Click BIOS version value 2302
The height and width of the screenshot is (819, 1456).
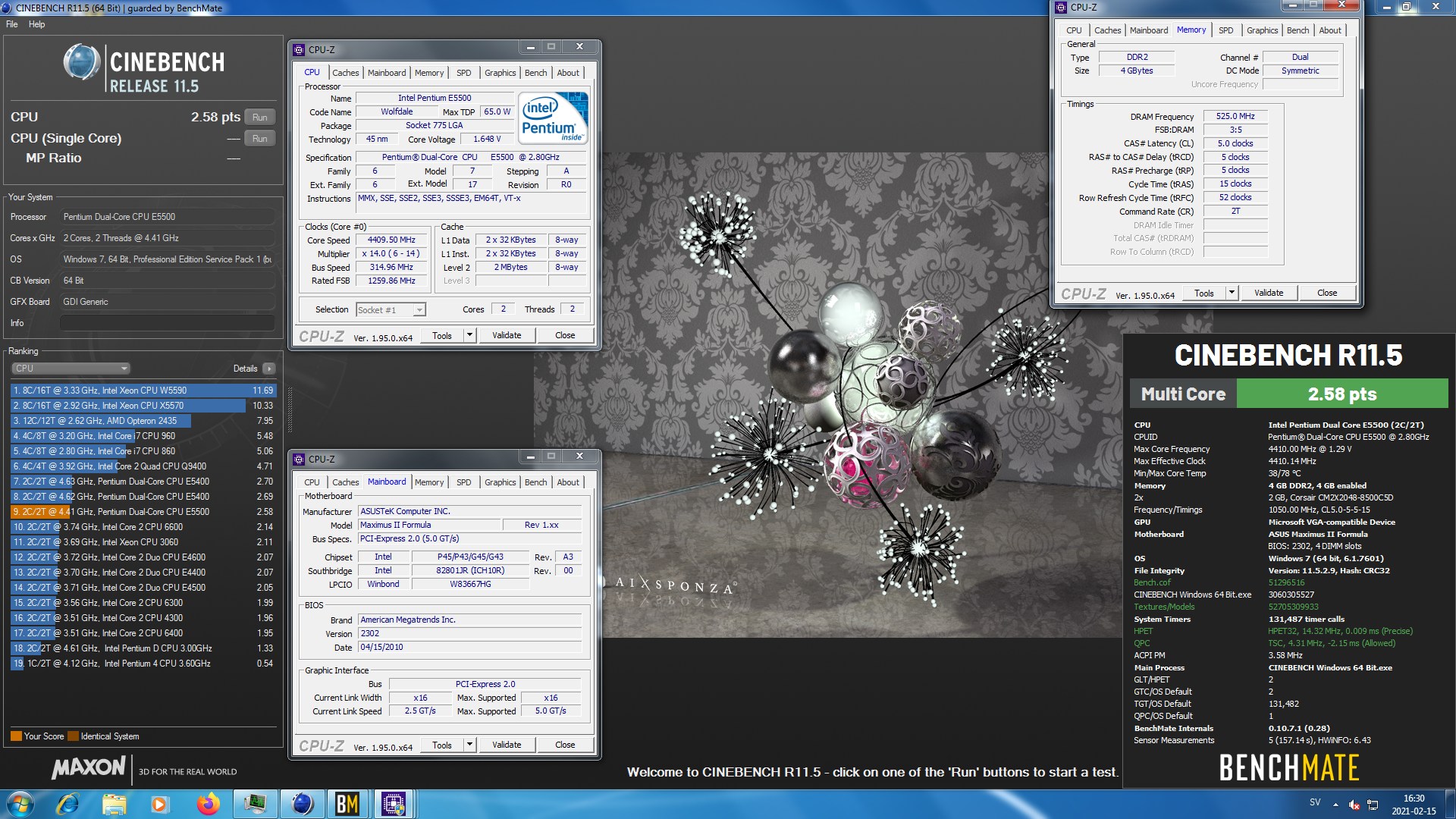(x=469, y=633)
